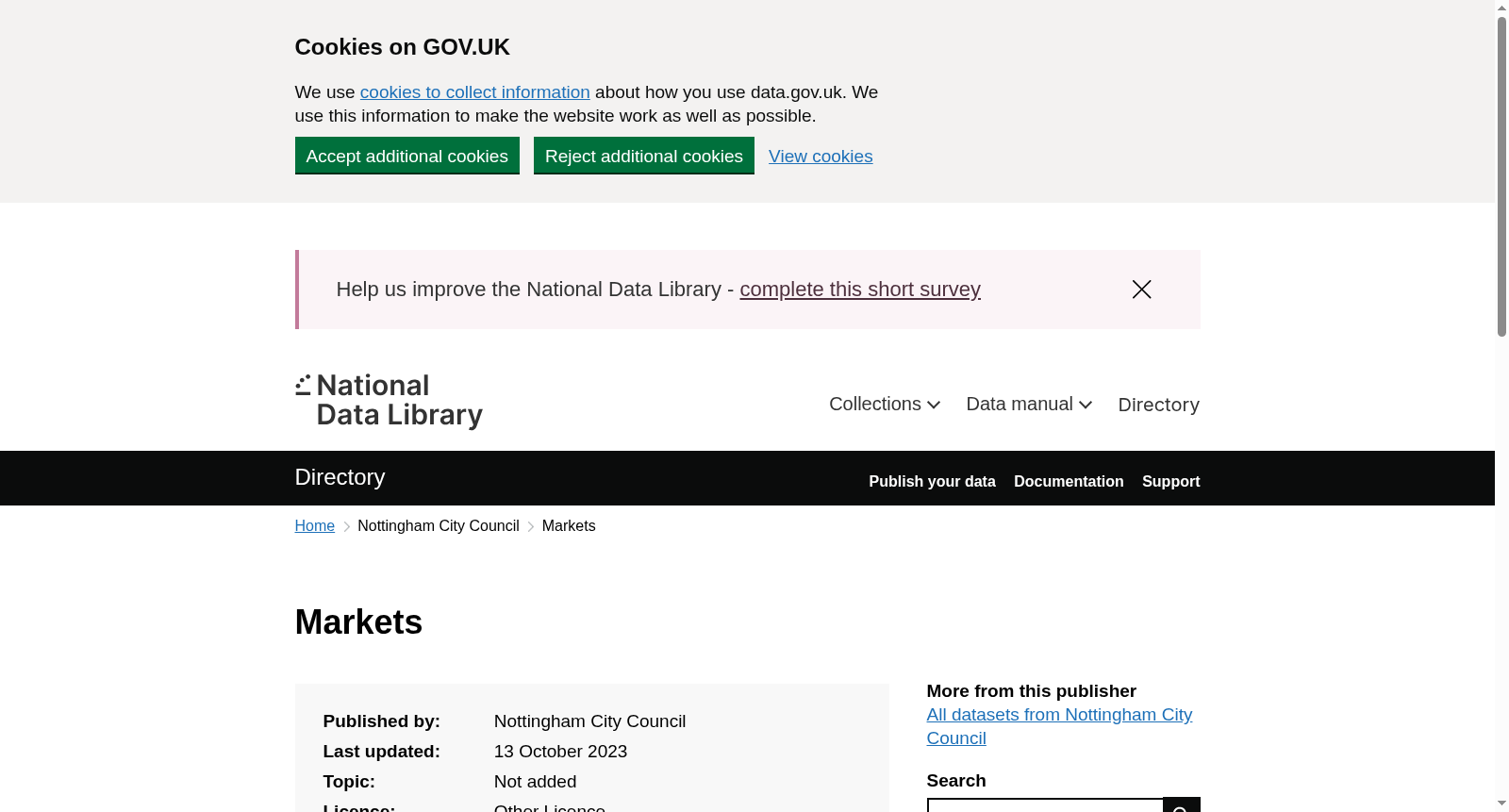Click the '13 October 2023' last updated value

pos(561,752)
